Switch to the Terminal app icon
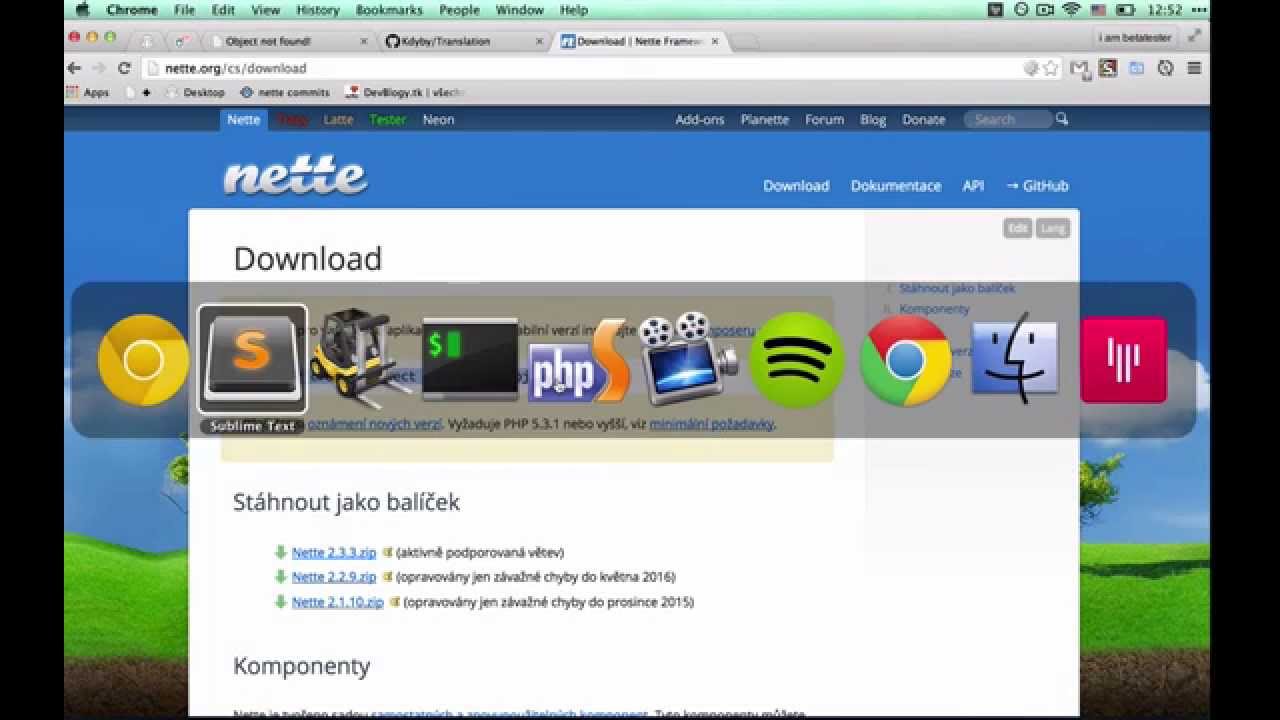 470,360
